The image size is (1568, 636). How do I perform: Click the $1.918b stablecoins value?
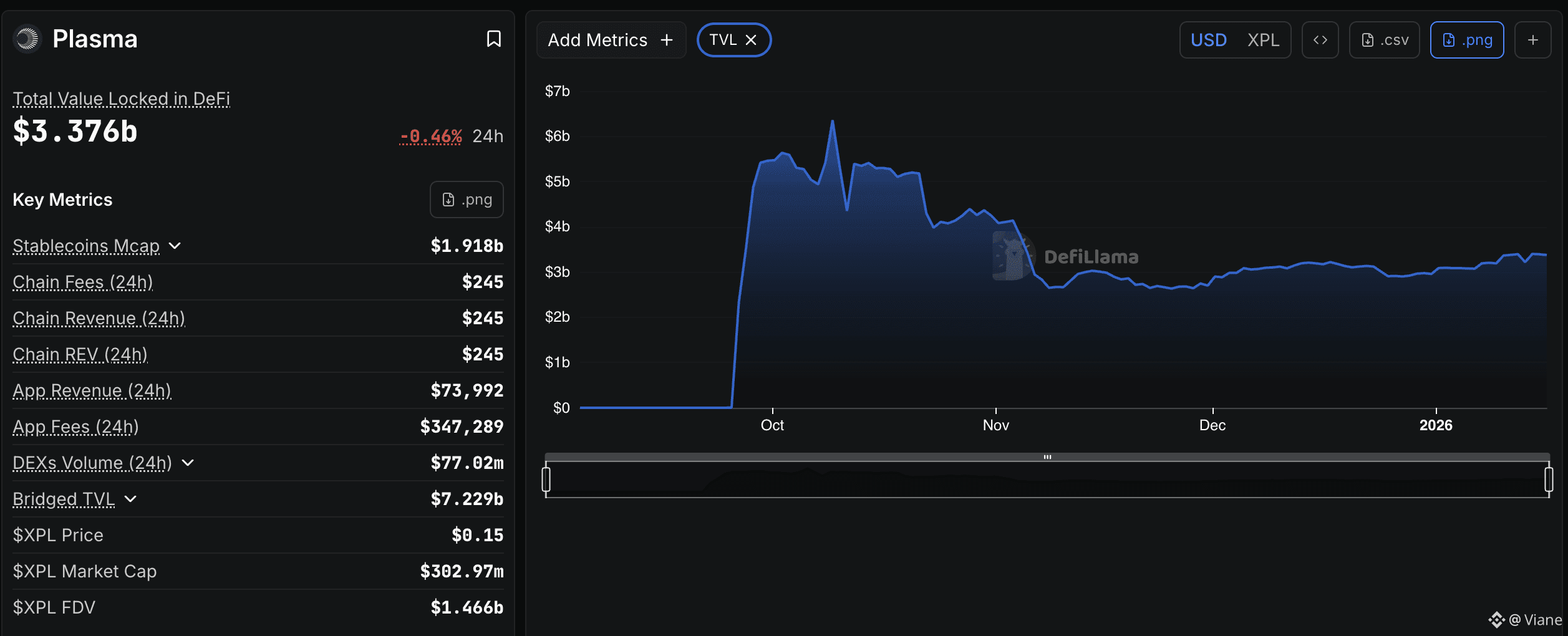467,246
